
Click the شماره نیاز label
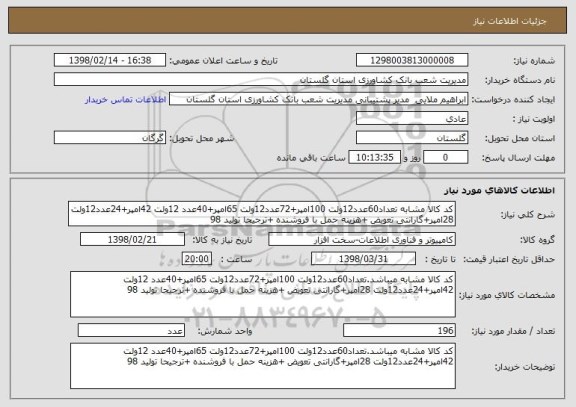534,61
